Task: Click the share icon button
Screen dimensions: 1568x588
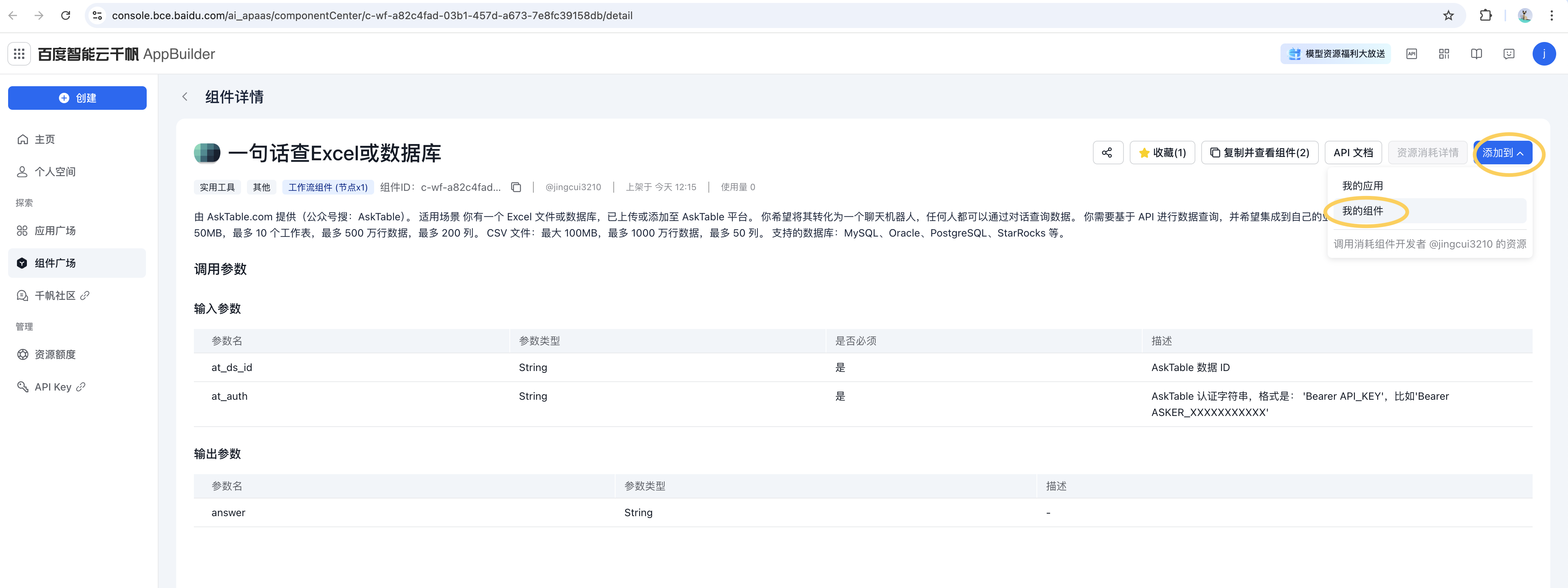Action: click(x=1107, y=153)
